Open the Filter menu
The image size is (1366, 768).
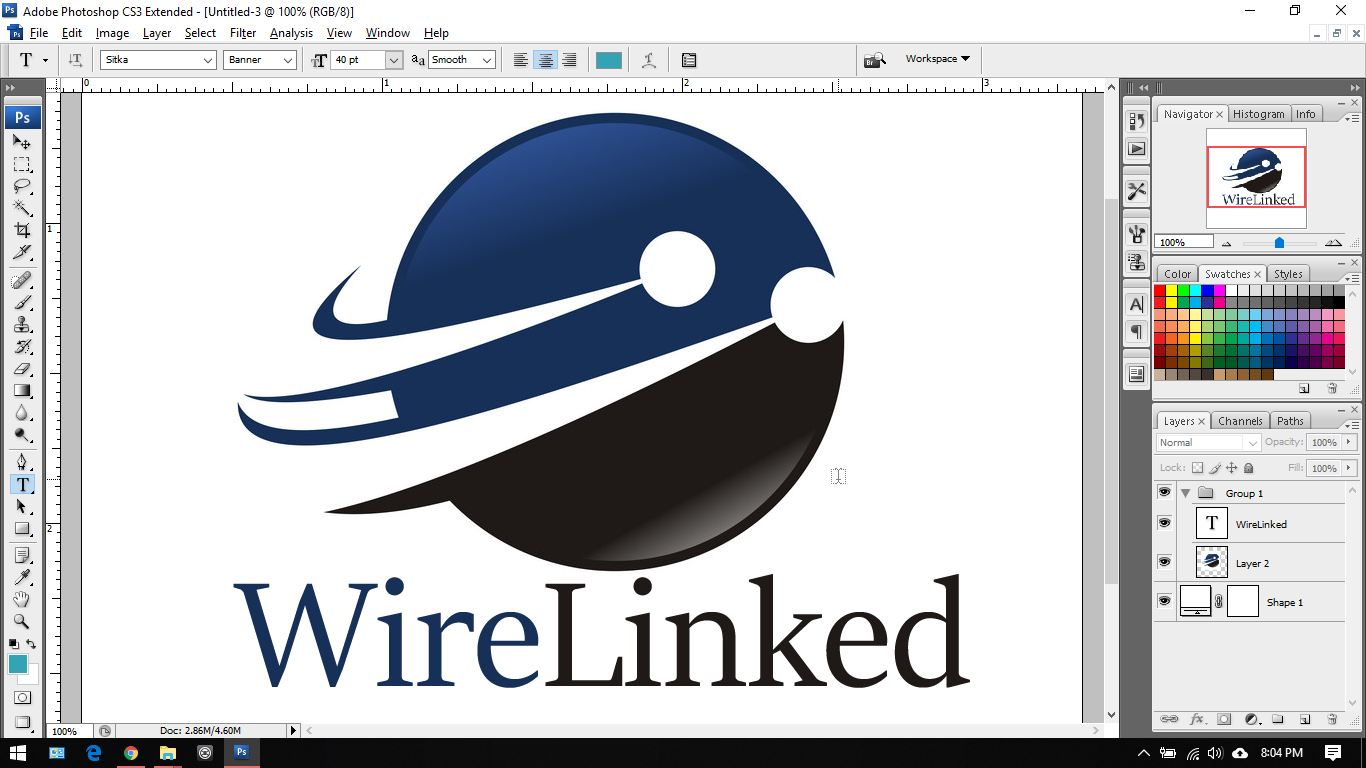tap(243, 33)
